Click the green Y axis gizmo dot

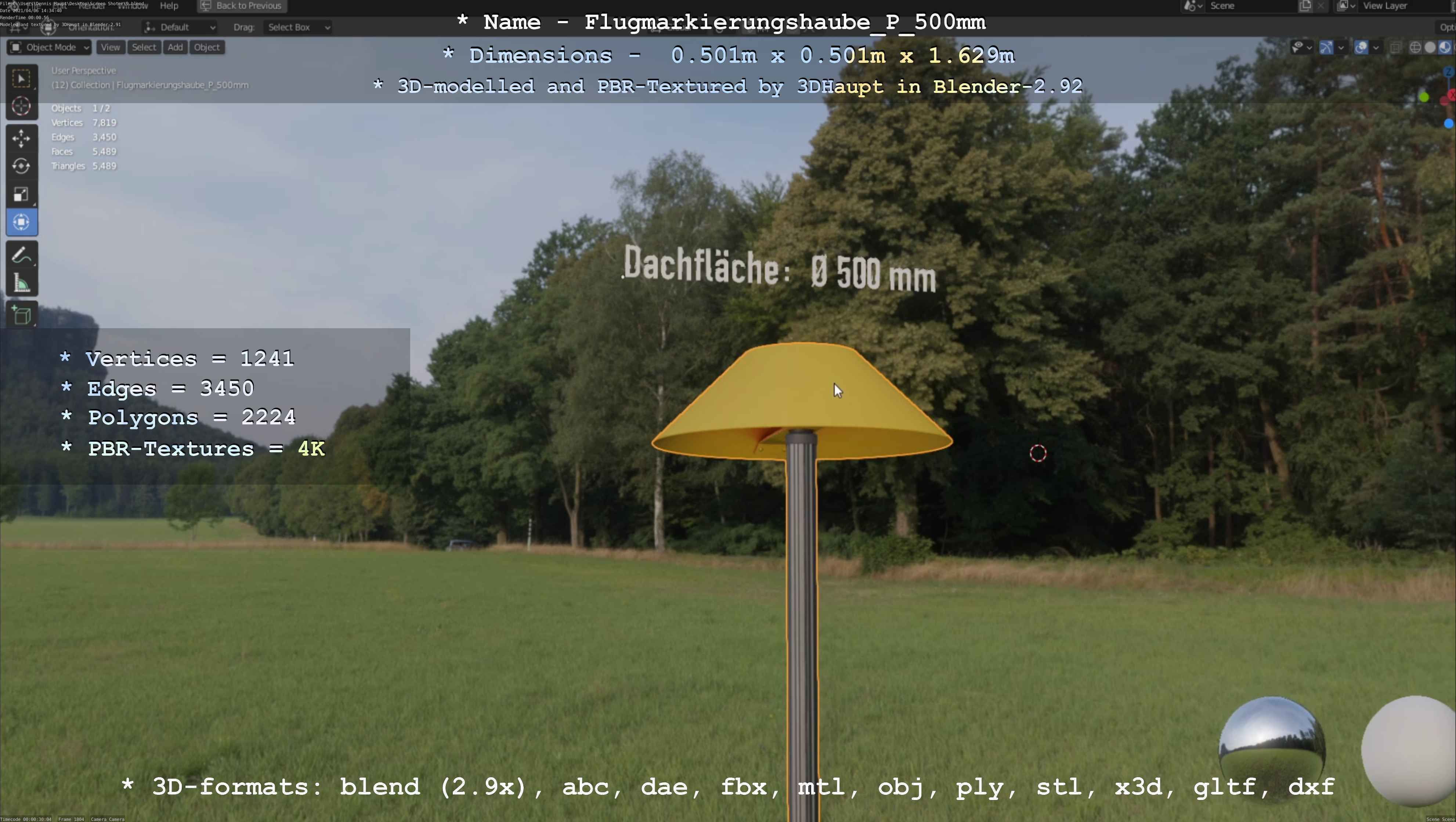point(1424,97)
